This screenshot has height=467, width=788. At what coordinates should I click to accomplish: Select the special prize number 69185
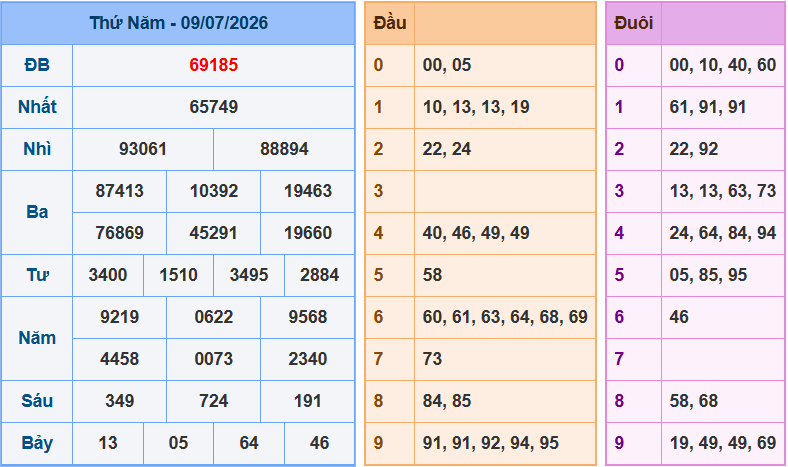[214, 65]
